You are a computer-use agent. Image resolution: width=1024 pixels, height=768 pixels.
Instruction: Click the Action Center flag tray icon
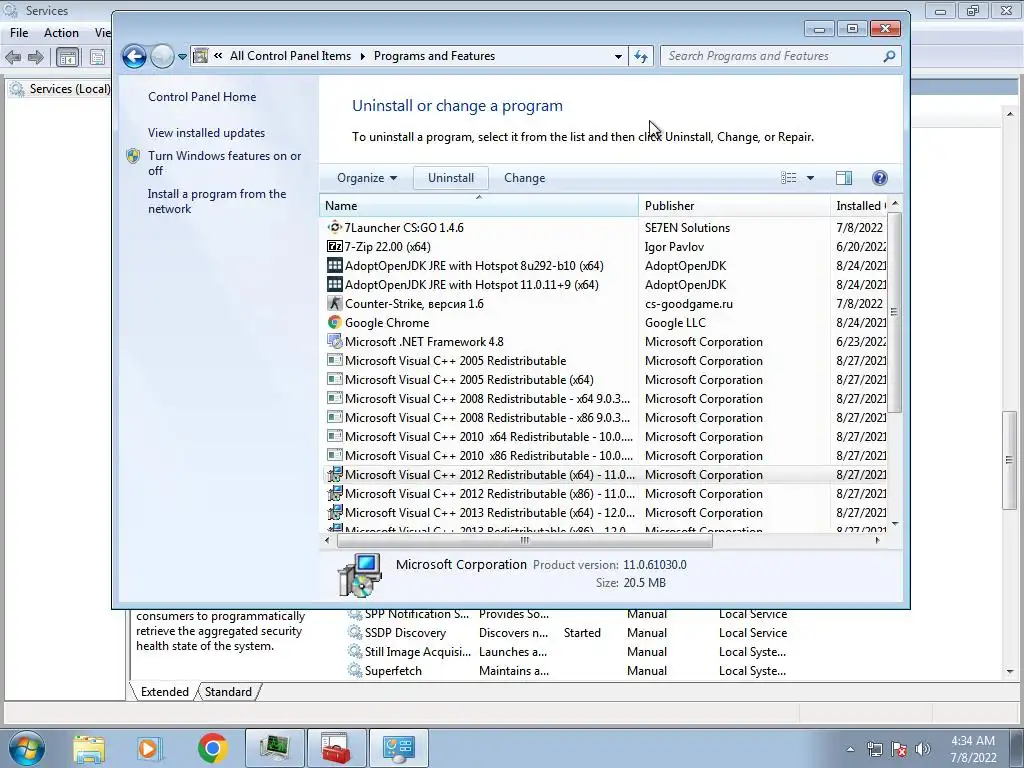[899, 749]
